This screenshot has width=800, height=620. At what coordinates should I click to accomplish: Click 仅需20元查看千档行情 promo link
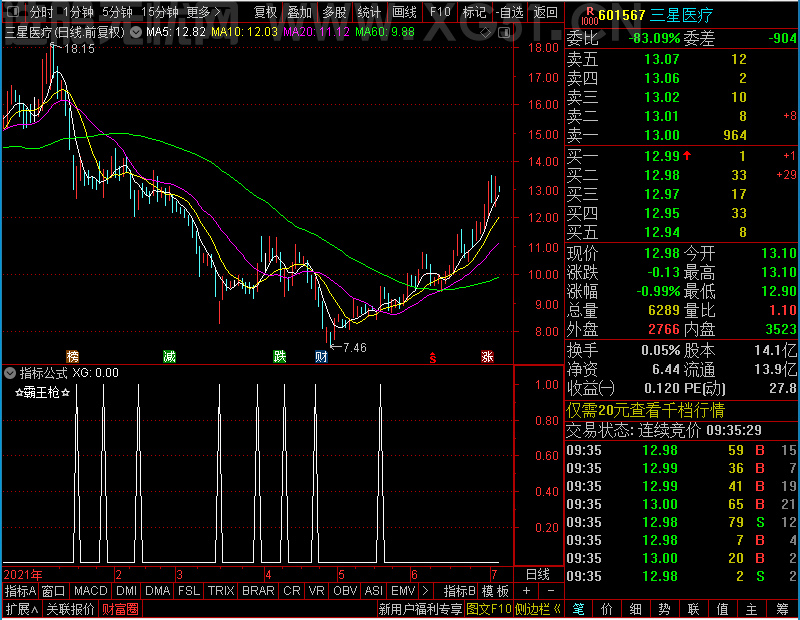[645, 410]
